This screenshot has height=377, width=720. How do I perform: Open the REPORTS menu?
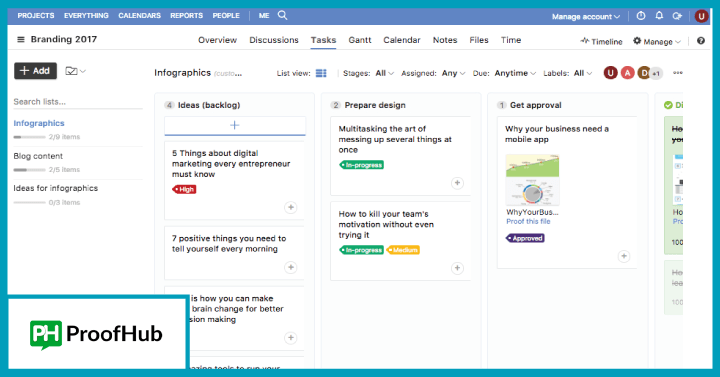point(186,16)
